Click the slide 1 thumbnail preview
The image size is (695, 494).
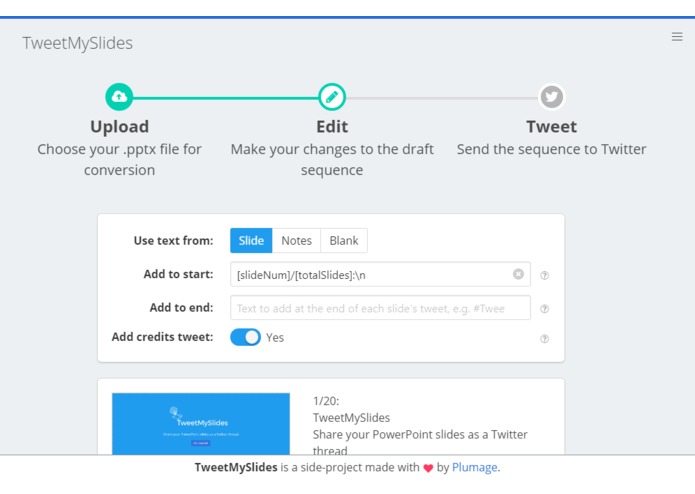pos(201,424)
